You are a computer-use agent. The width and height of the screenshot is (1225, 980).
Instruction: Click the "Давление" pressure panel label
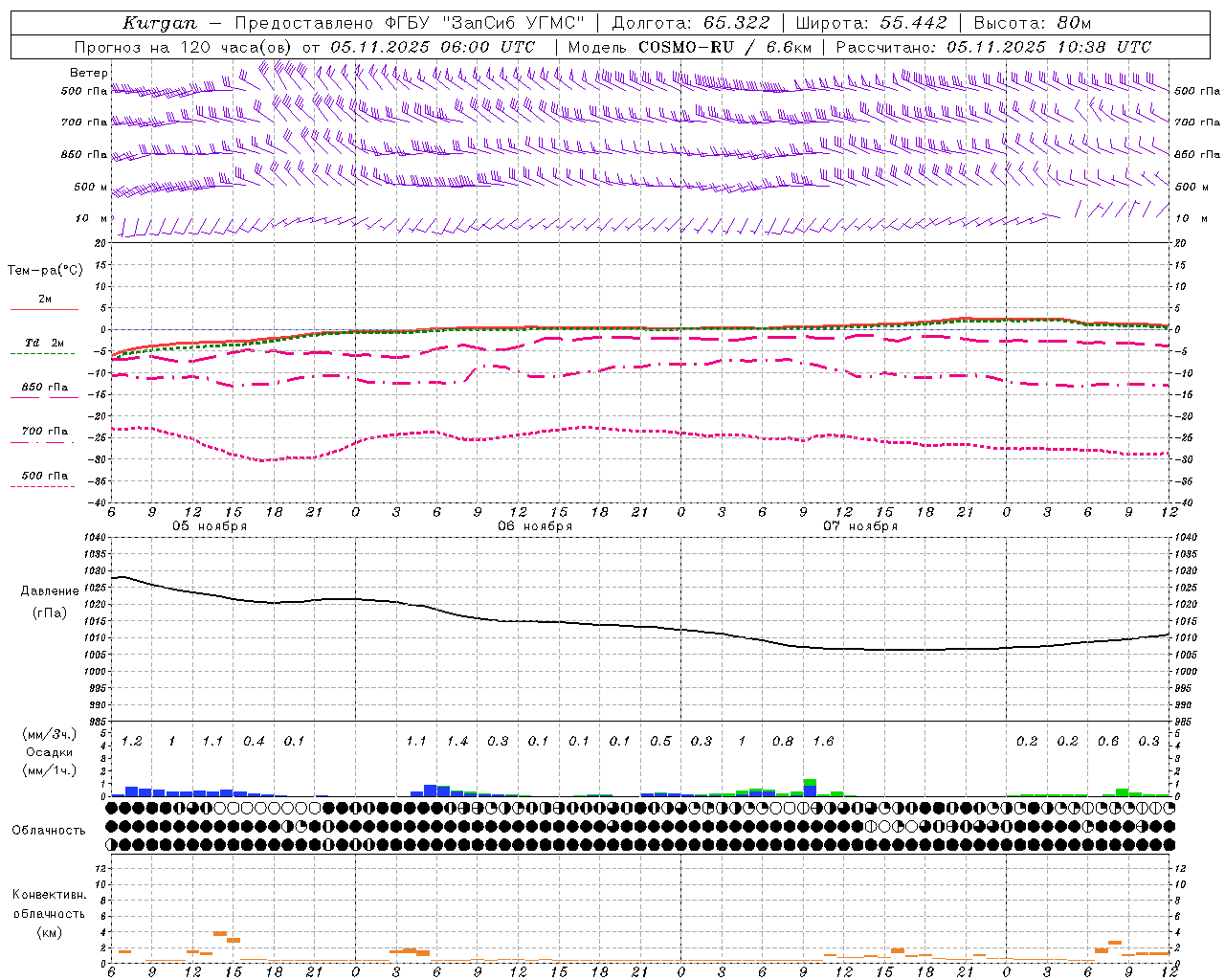tap(50, 591)
